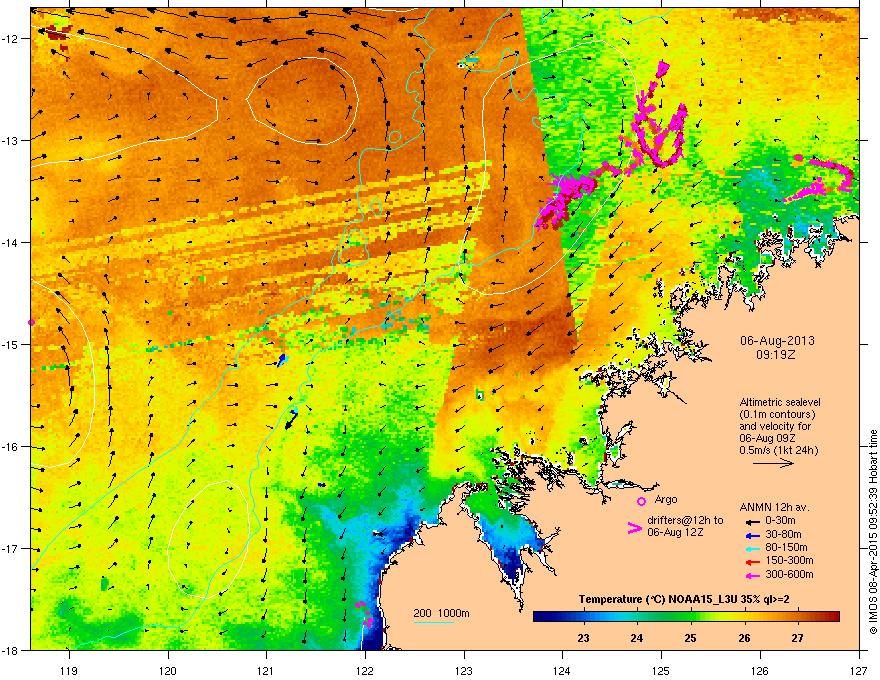Image resolution: width=880 pixels, height=680 pixels.
Task: Click the red 150-300m ANMN arrow
Action: 751,562
